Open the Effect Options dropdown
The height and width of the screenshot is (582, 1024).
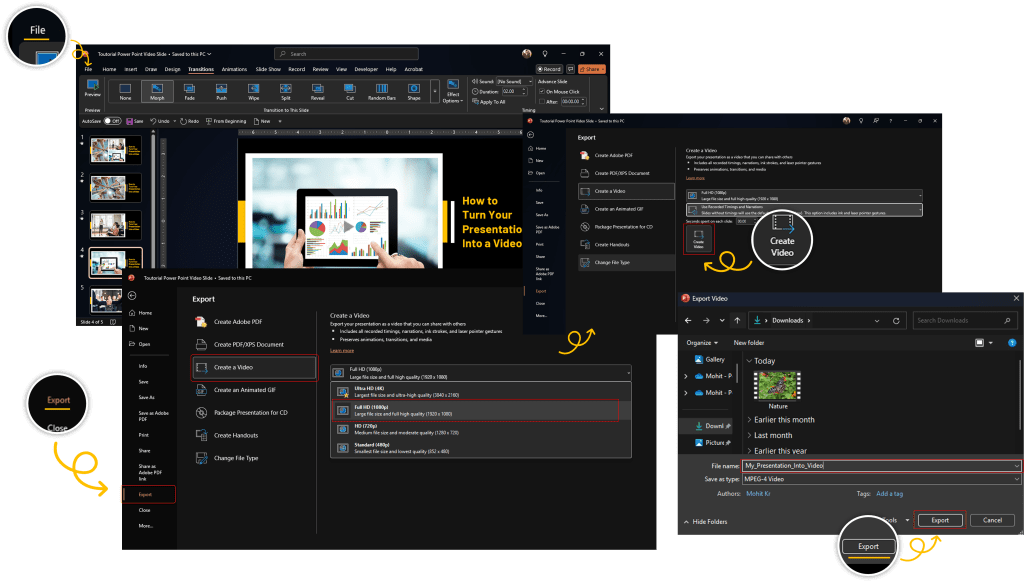pos(453,92)
